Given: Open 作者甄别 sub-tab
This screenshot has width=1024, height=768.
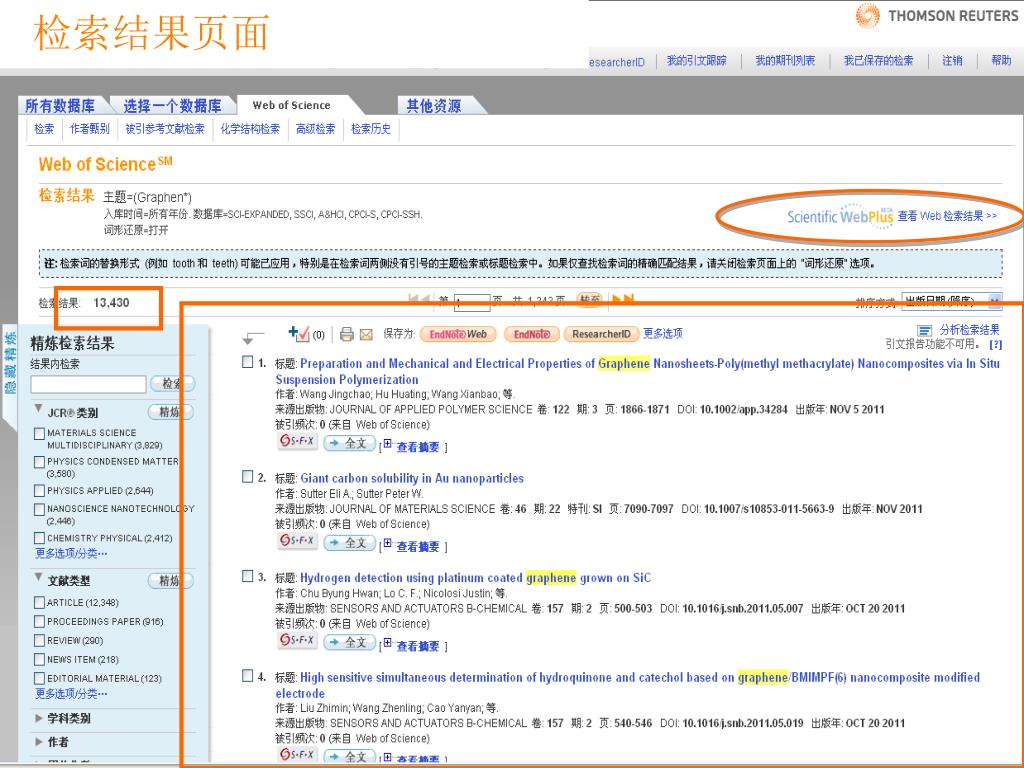Looking at the screenshot, I should pos(89,129).
